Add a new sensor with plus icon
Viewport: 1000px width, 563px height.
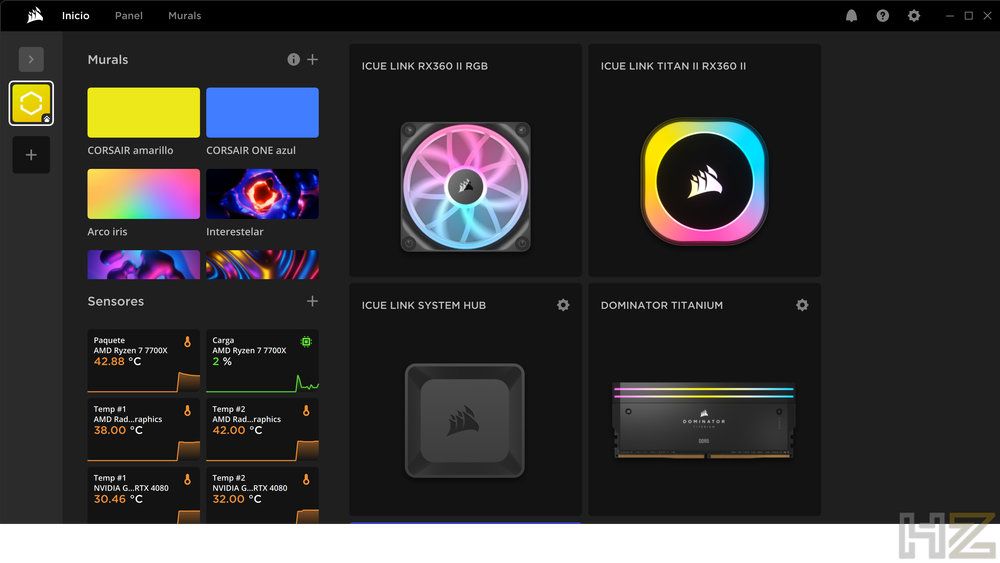point(312,301)
